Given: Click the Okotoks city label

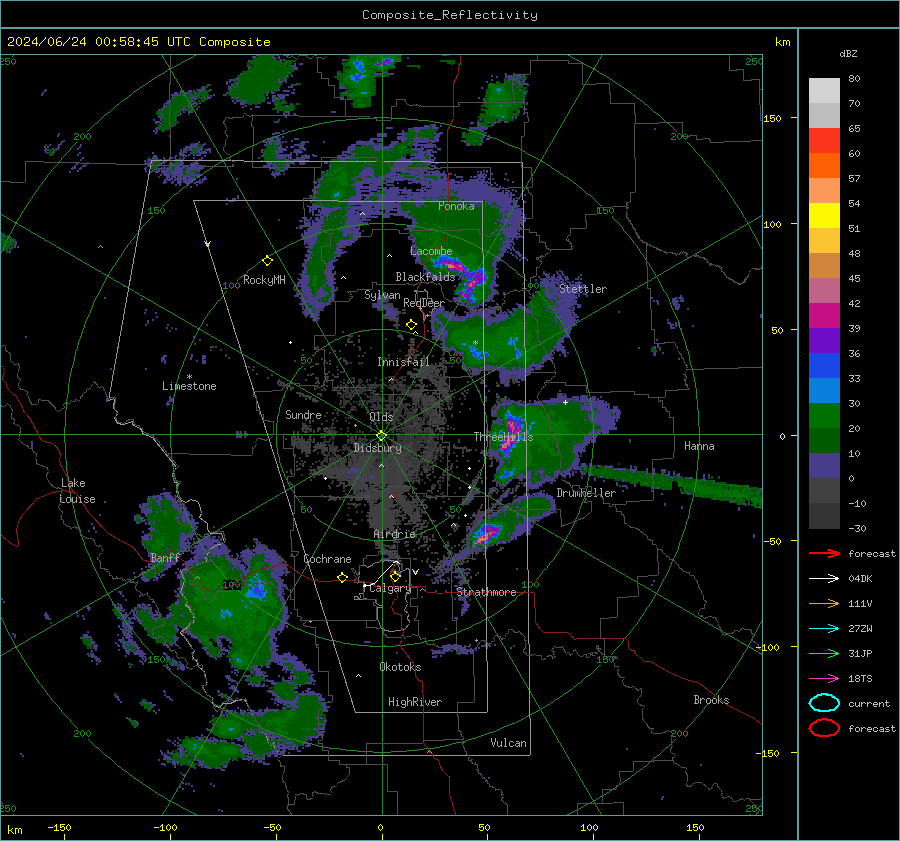Looking at the screenshot, I should [x=400, y=667].
